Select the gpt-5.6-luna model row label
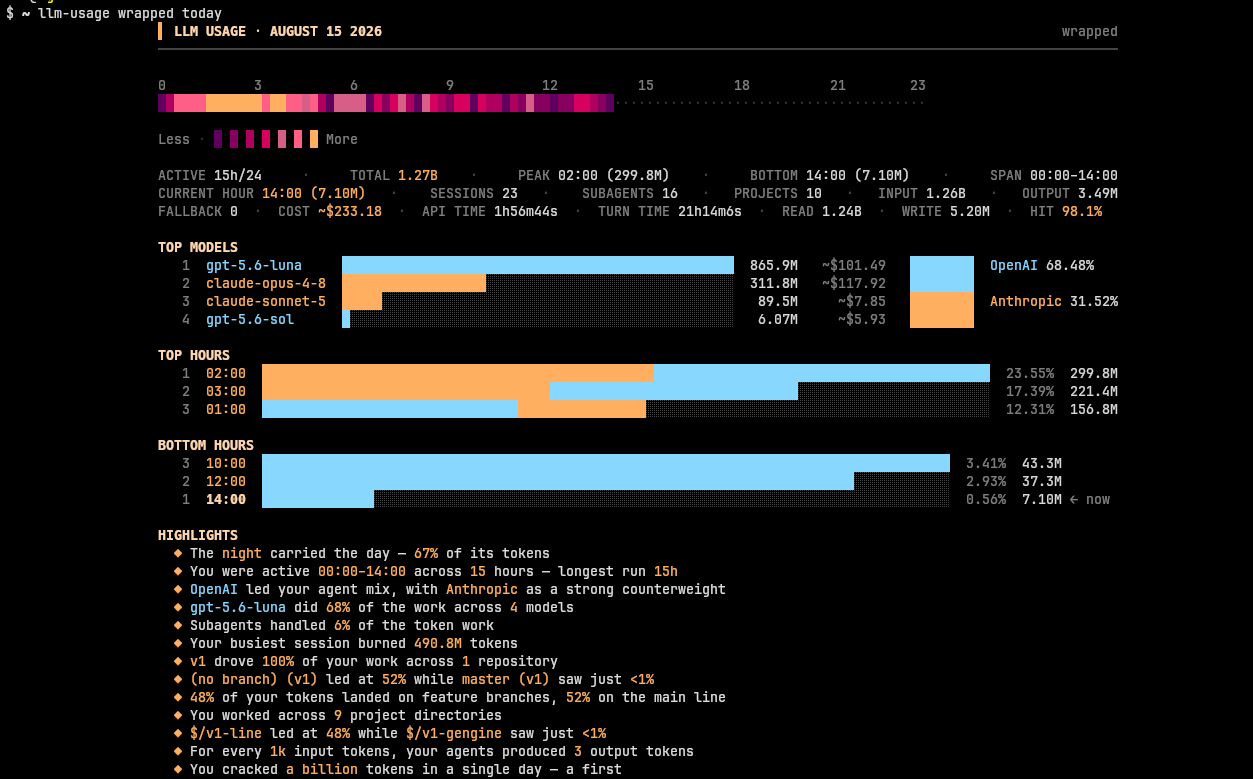The width and height of the screenshot is (1253, 779). click(254, 265)
